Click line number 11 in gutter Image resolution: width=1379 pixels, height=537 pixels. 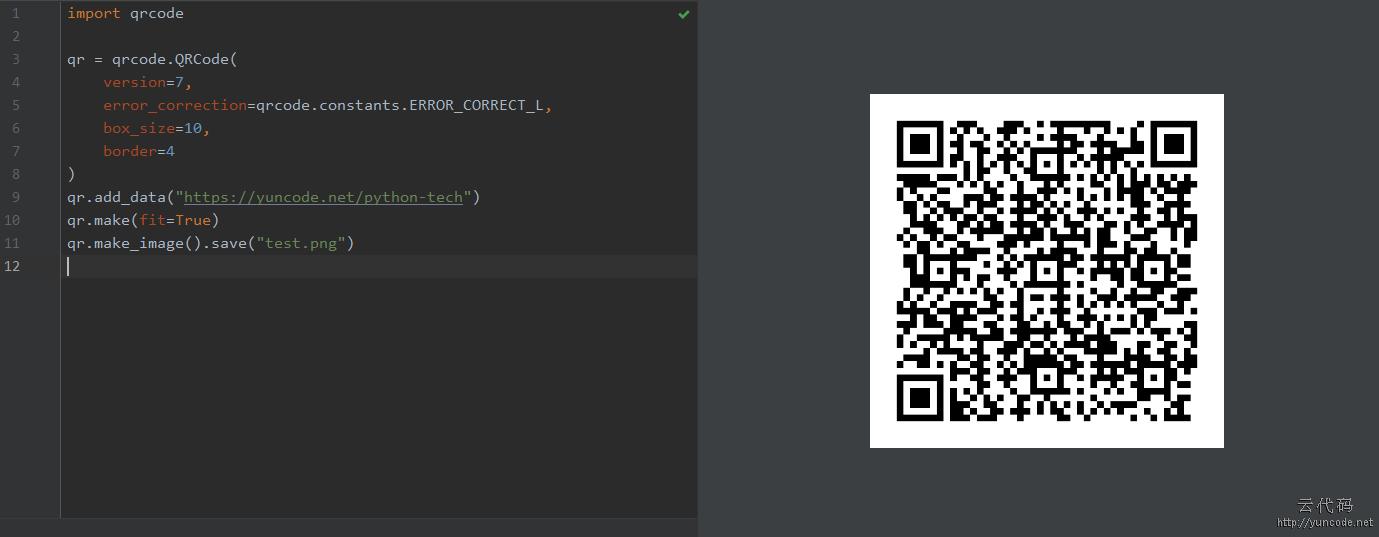pyautogui.click(x=12, y=243)
